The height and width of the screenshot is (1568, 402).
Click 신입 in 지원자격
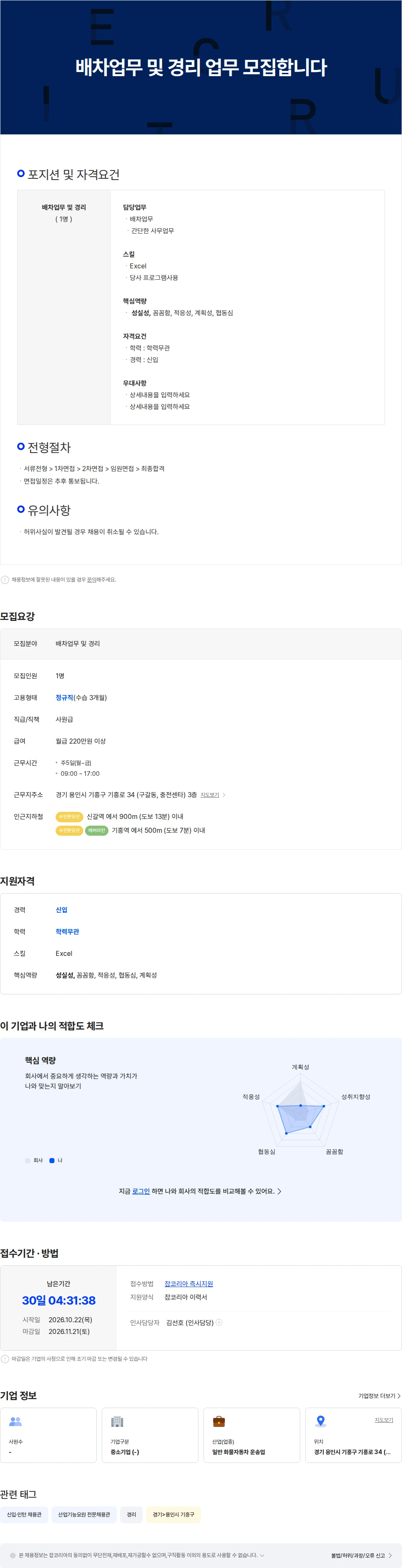[62, 910]
